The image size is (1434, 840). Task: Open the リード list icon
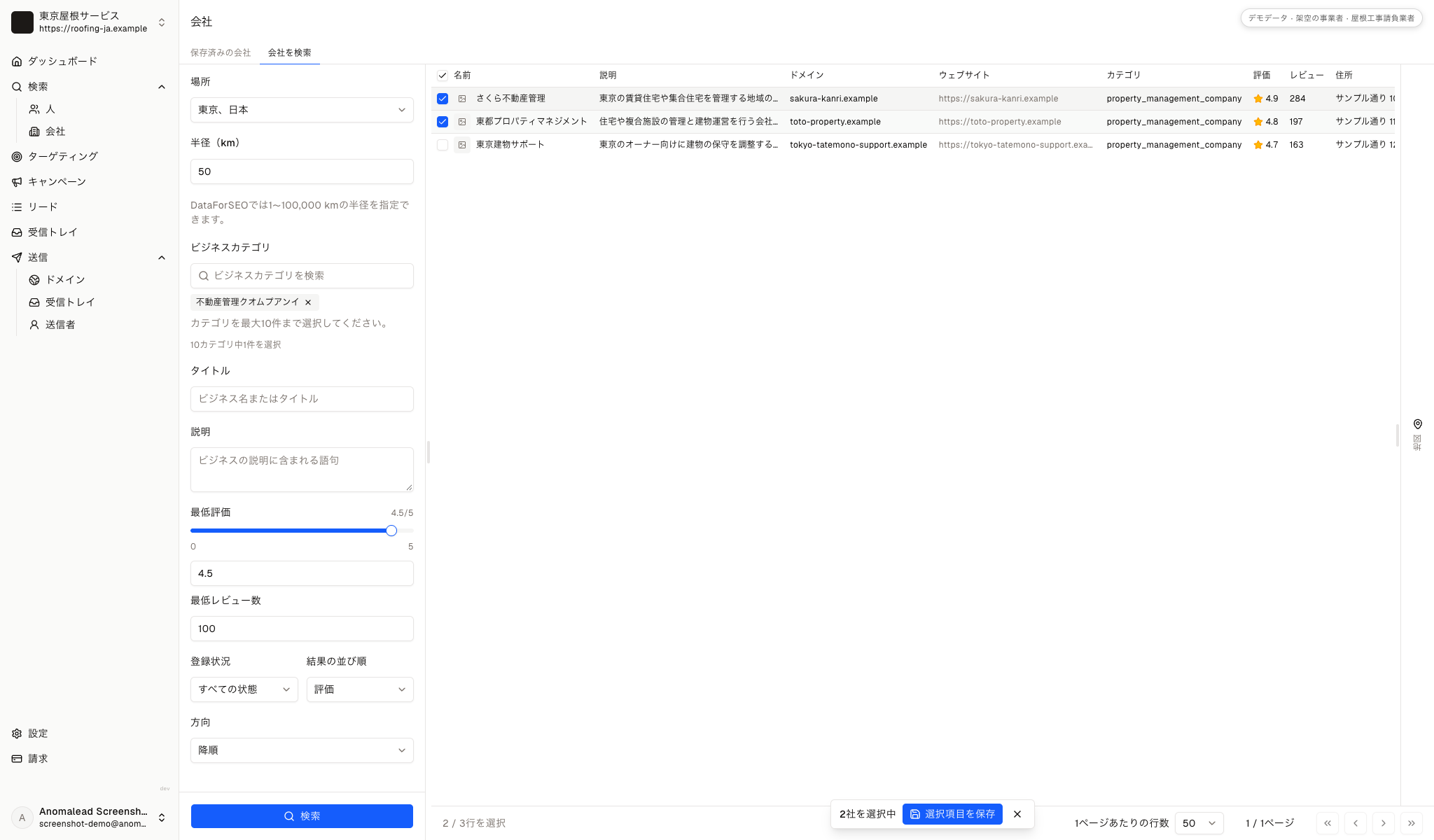17,207
